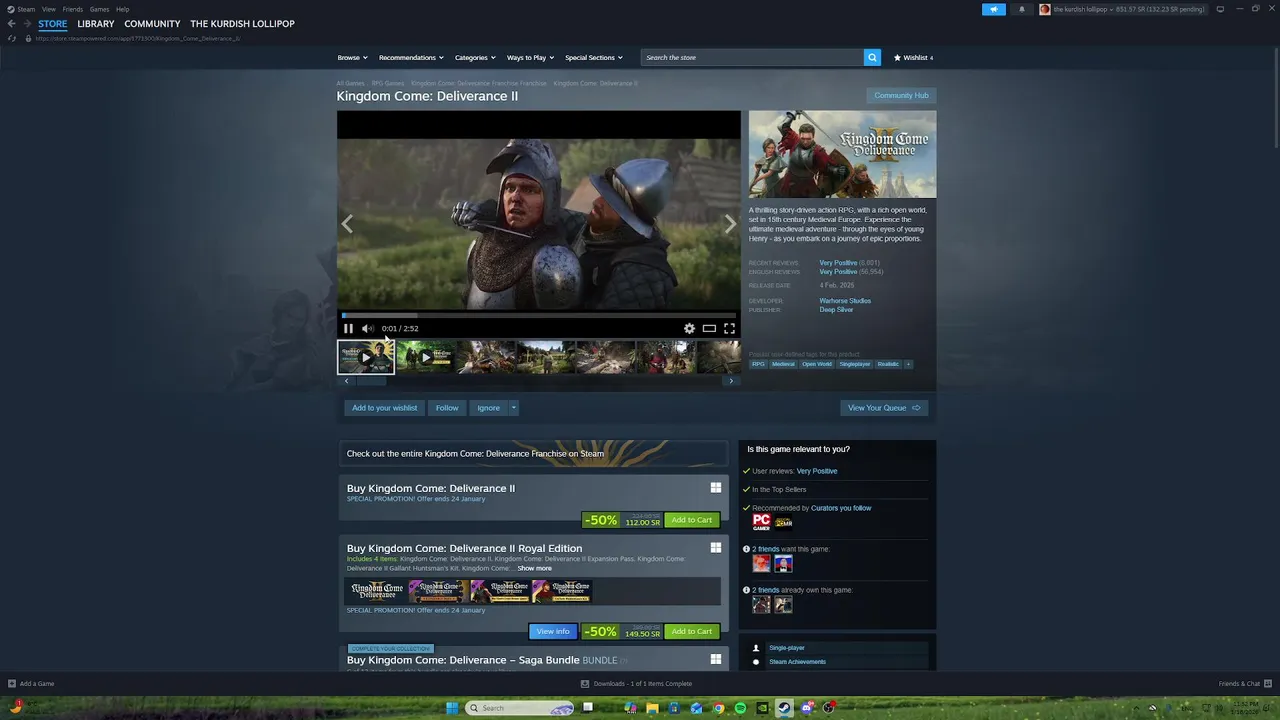Open notifications bell icon
Screen dimensions: 1280x720
1021,9
